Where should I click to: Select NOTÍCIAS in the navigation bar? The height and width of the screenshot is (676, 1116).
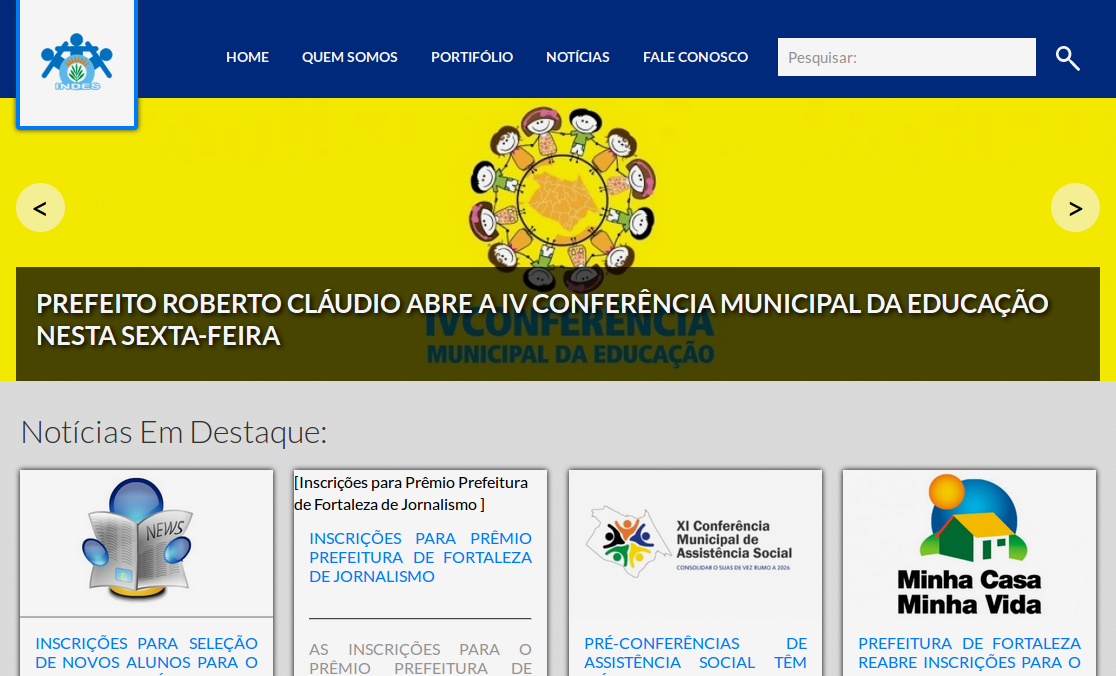pyautogui.click(x=577, y=57)
